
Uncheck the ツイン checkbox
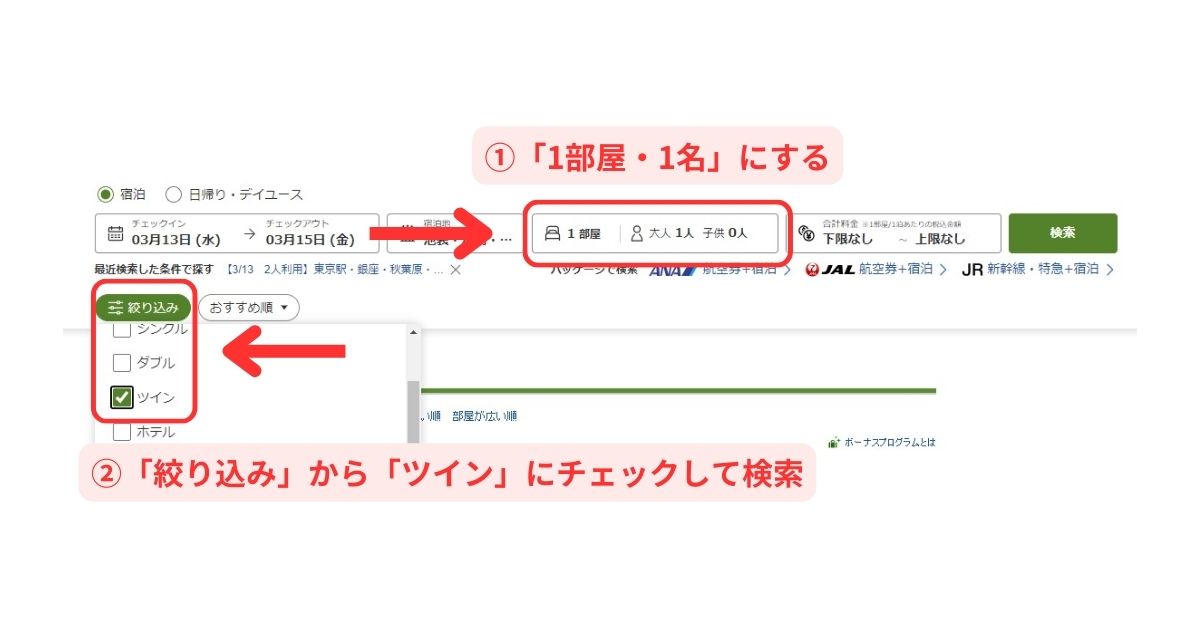[122, 398]
